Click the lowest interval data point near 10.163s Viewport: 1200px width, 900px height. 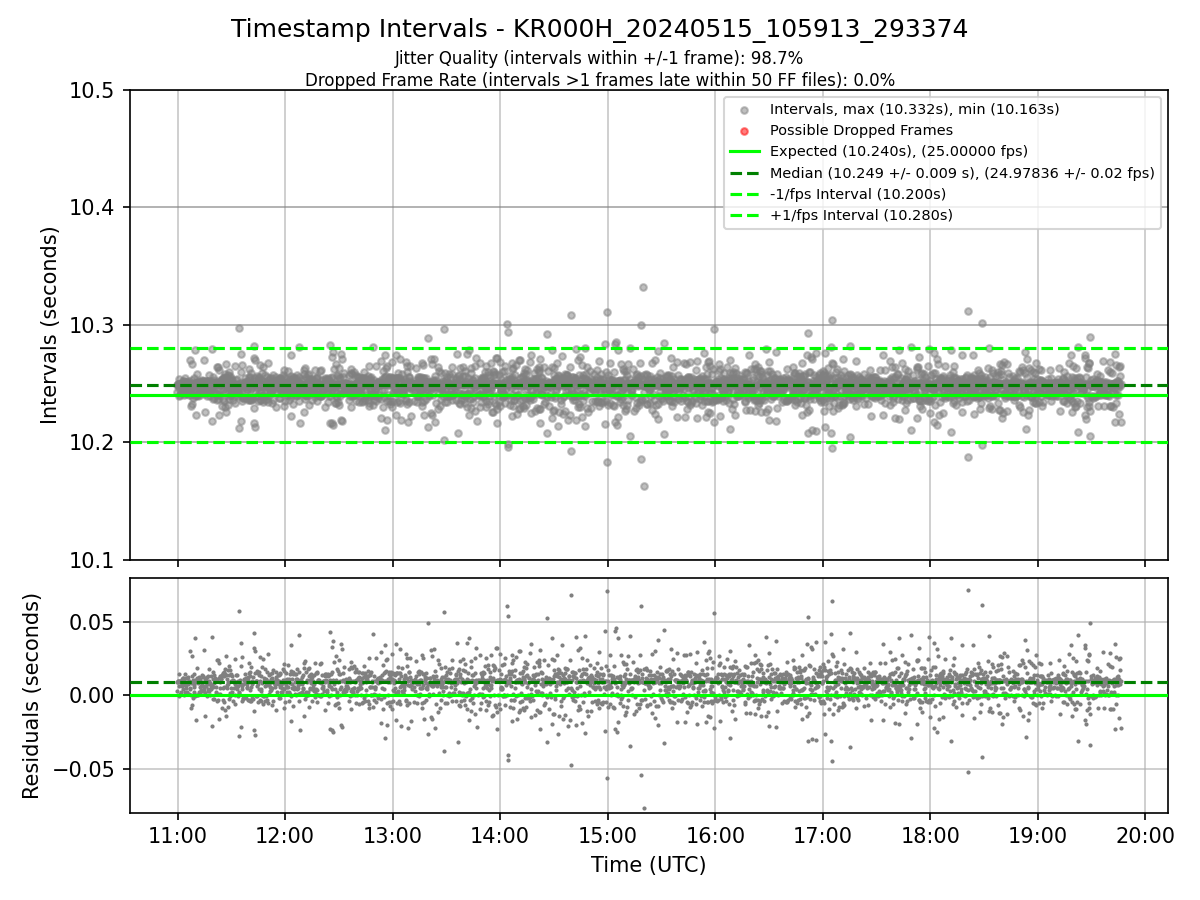[x=644, y=486]
